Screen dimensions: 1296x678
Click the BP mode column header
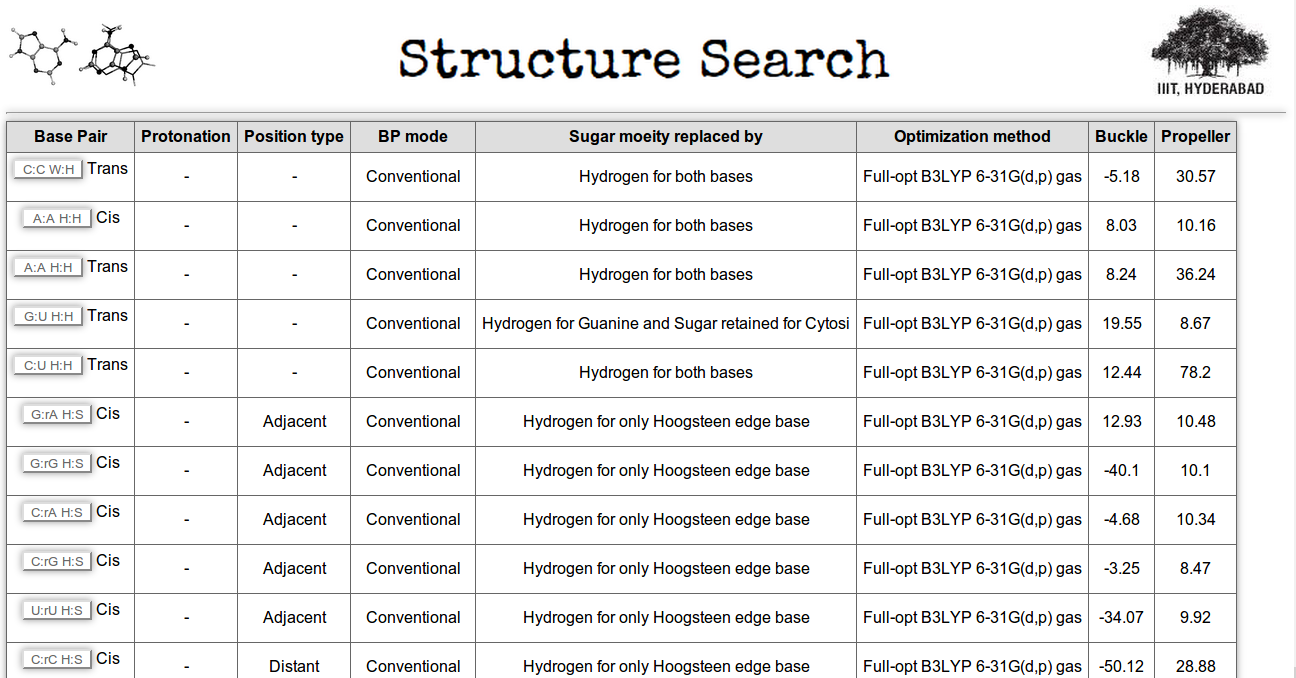(413, 137)
